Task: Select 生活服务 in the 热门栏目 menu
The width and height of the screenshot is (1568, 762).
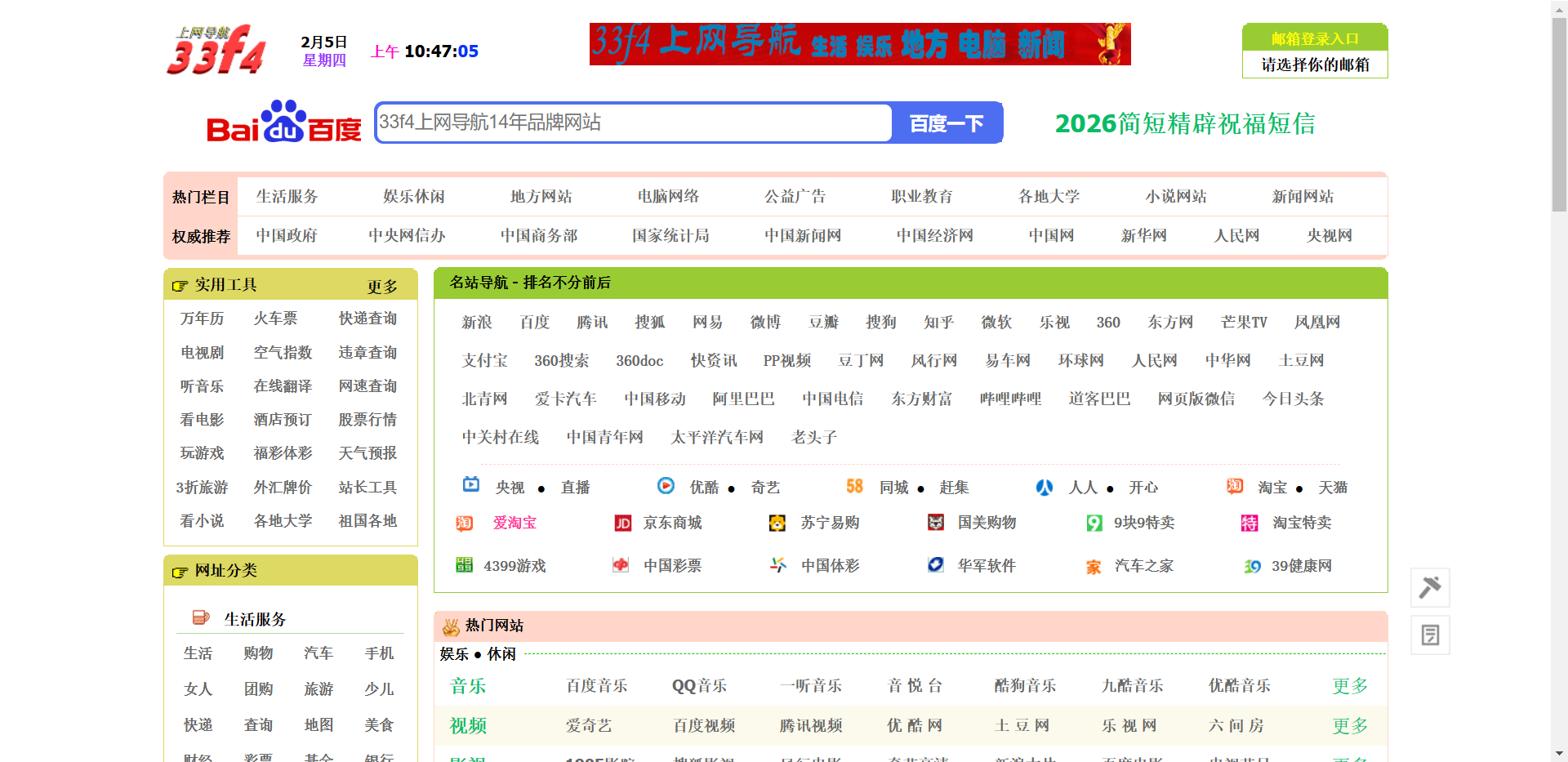Action: [x=287, y=197]
